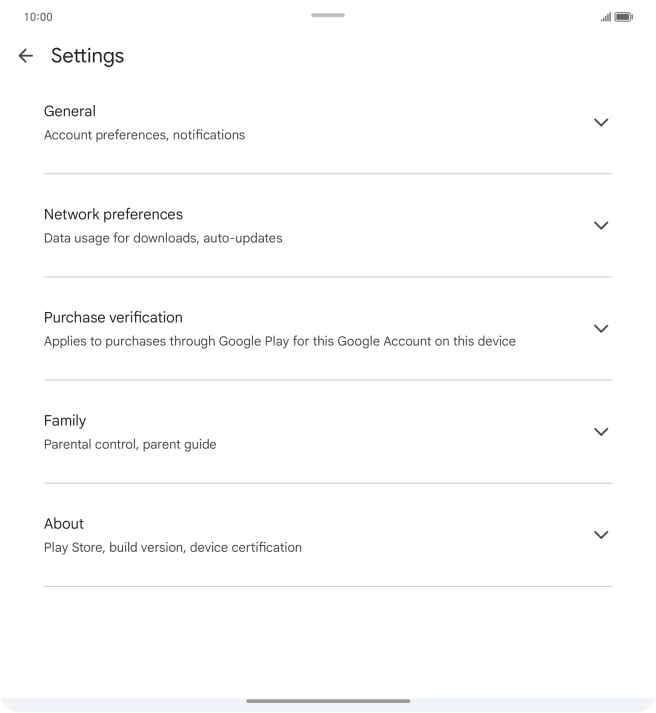The image size is (656, 713).
Task: Tap the back arrow icon
Action: (26, 56)
